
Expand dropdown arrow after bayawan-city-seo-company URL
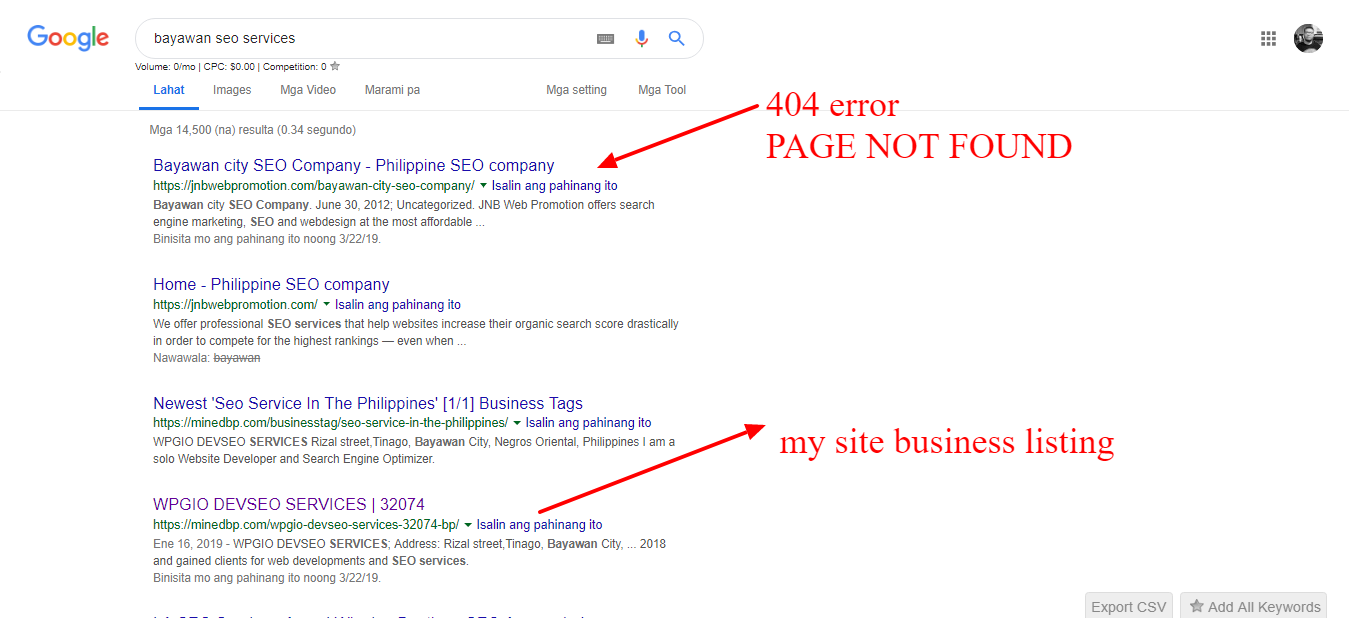pos(483,186)
